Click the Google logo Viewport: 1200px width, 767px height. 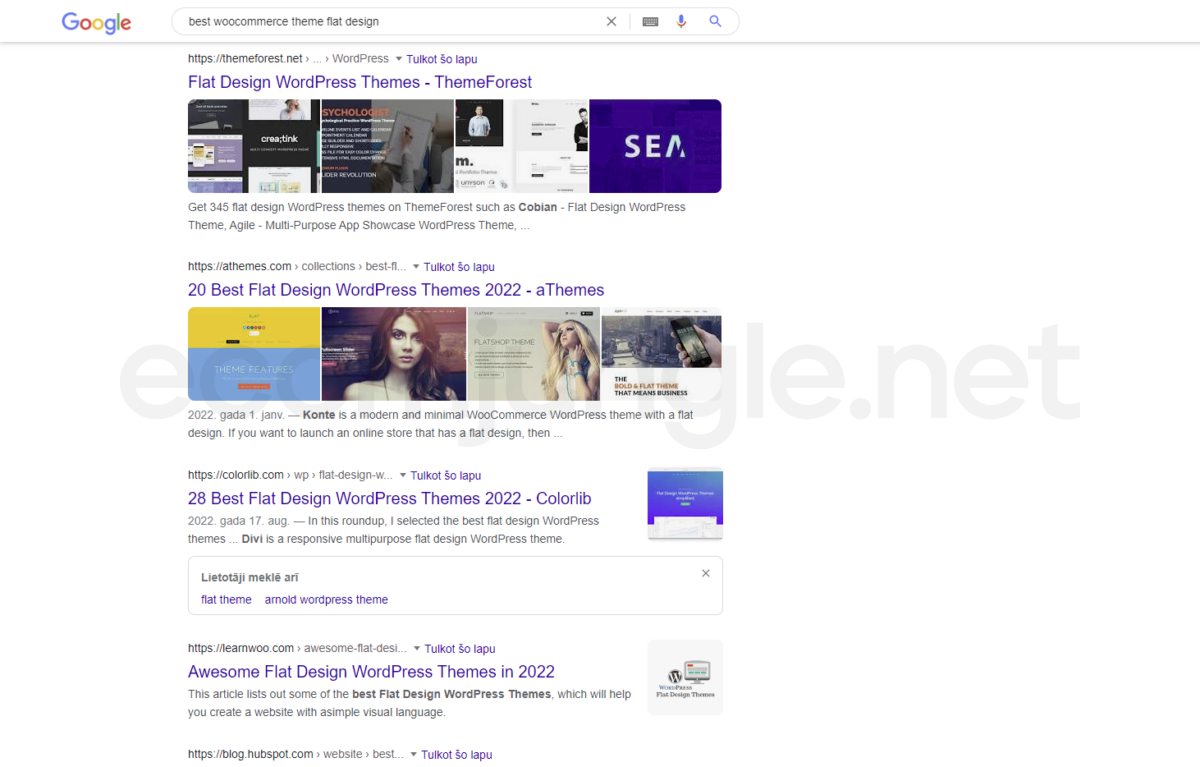(x=96, y=22)
